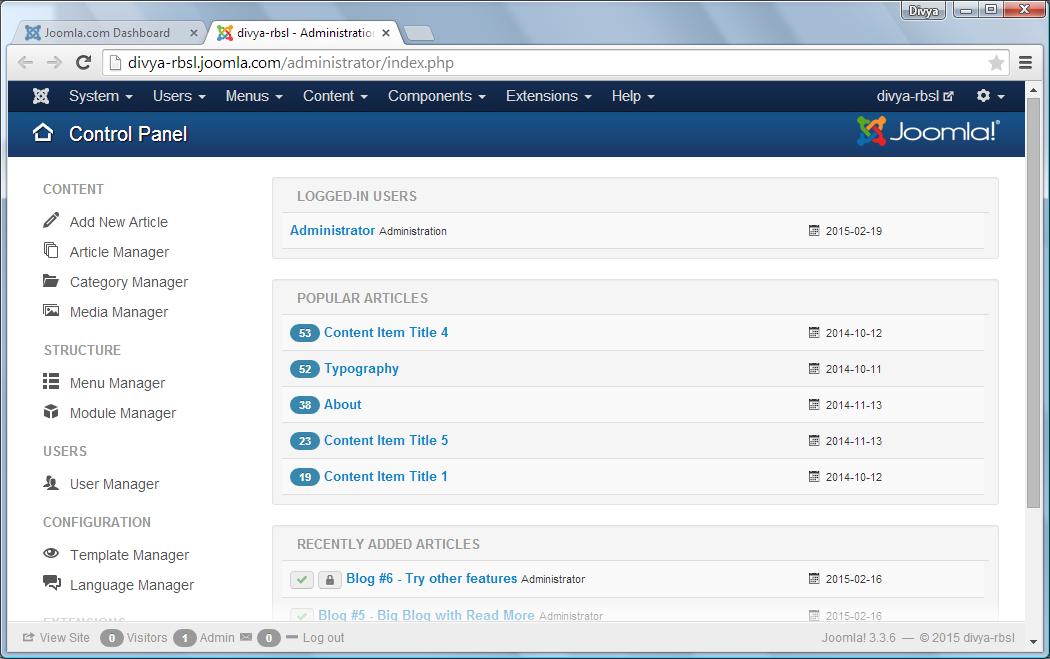Open Article Manager via its copy icon

point(50,251)
